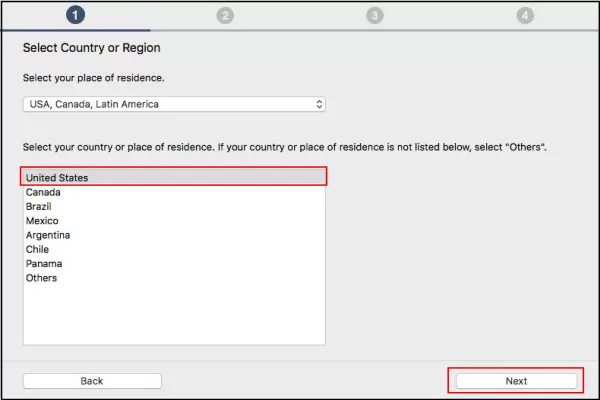Click the blue progress bar under step 1
Image resolution: width=600 pixels, height=400 pixels.
(75, 30)
